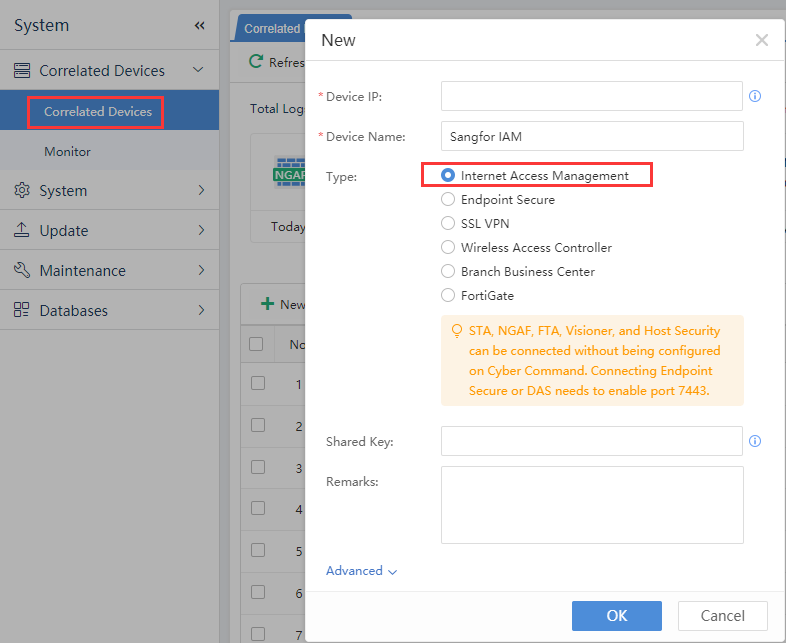The height and width of the screenshot is (643, 786).
Task: Click the Cancel button
Action: click(x=722, y=616)
